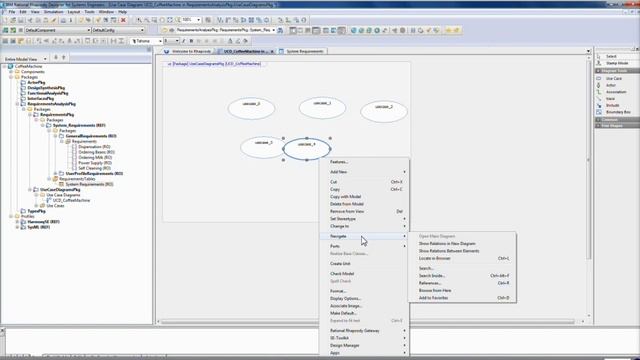This screenshot has width=640, height=360.
Task: Expand the HarmonySE profile node
Action: click(x=17, y=222)
